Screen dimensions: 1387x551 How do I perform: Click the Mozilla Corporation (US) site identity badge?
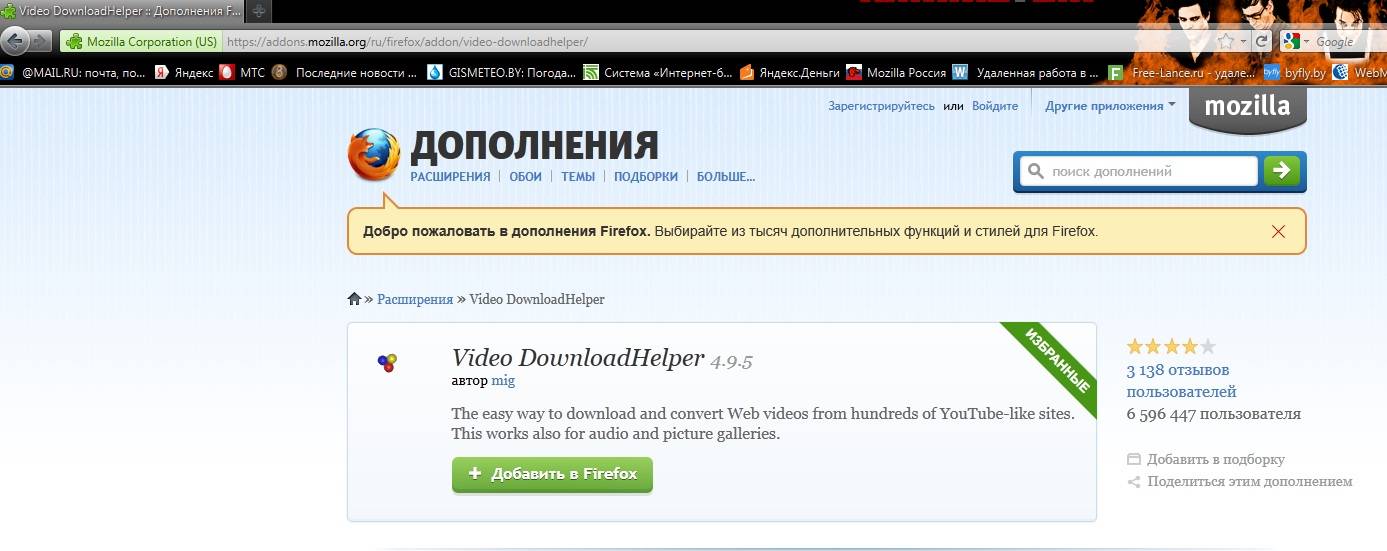[141, 42]
